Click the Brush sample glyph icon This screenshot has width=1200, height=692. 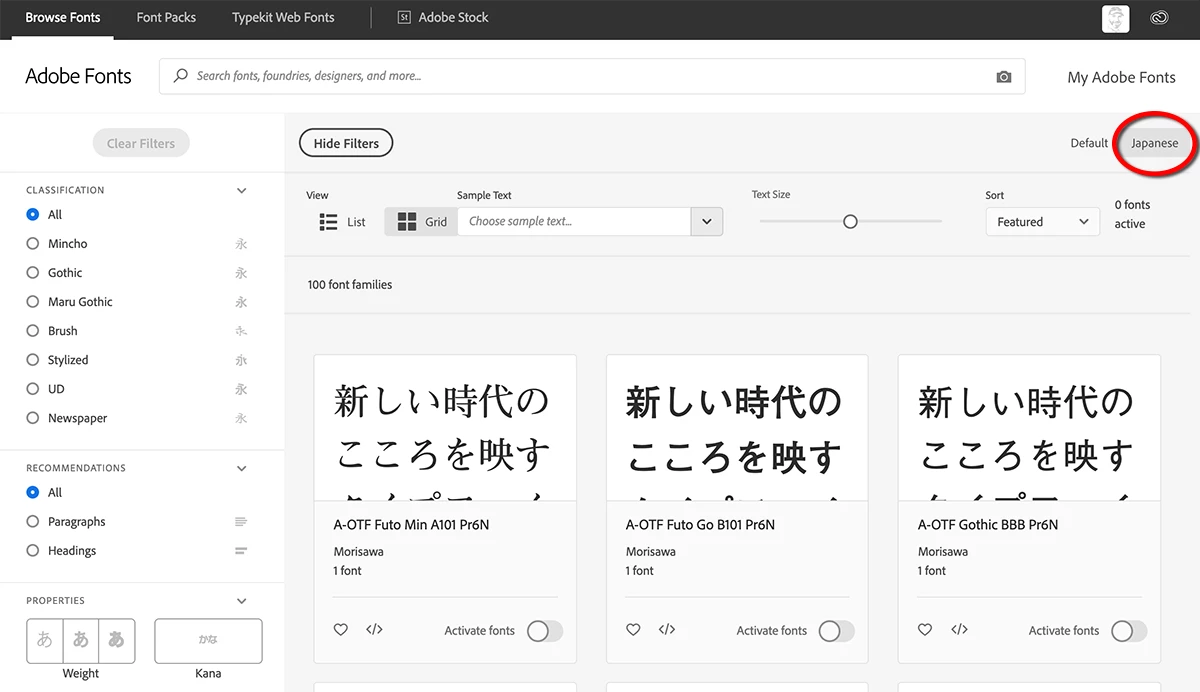click(x=241, y=331)
